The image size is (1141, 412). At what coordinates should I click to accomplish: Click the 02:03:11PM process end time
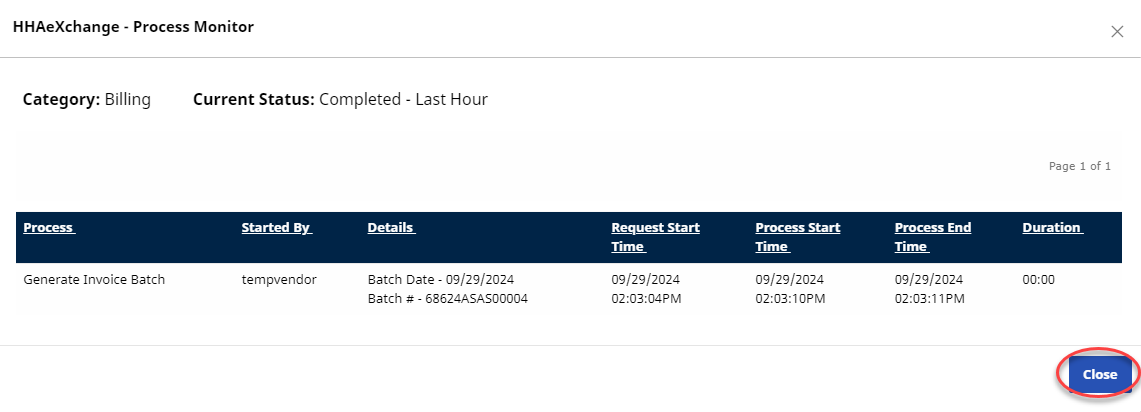click(931, 298)
